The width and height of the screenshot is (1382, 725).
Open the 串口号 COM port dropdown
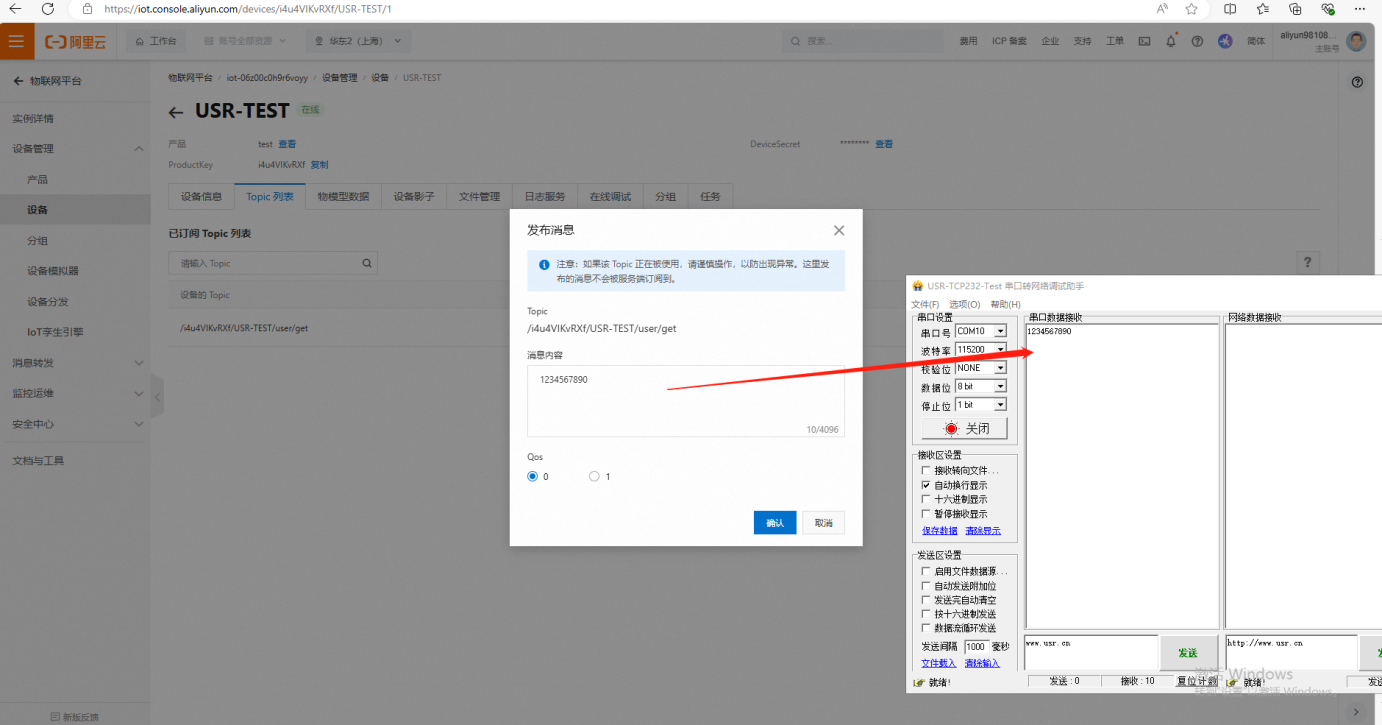coord(999,331)
